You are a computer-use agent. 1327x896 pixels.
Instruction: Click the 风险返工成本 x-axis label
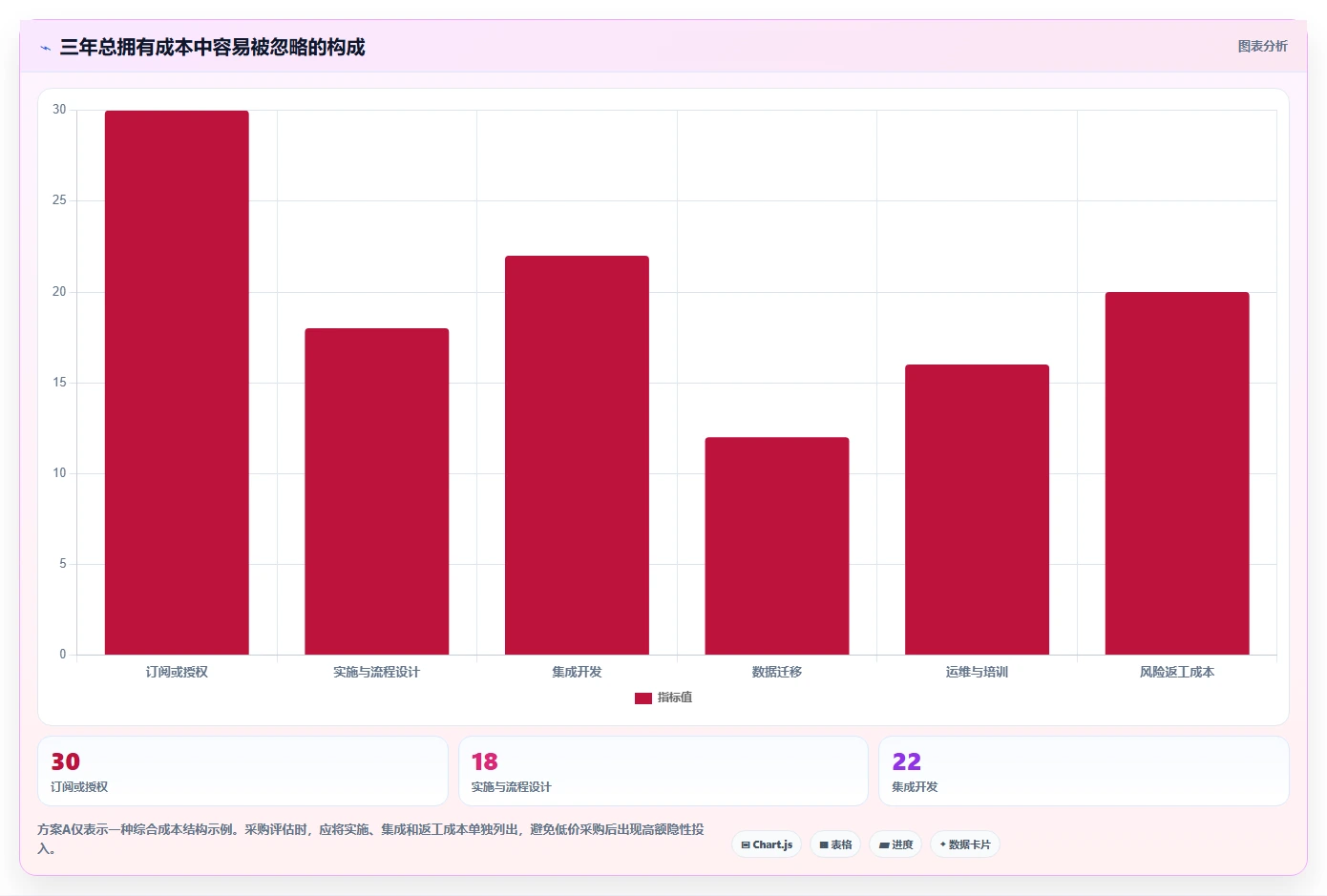tap(1177, 672)
